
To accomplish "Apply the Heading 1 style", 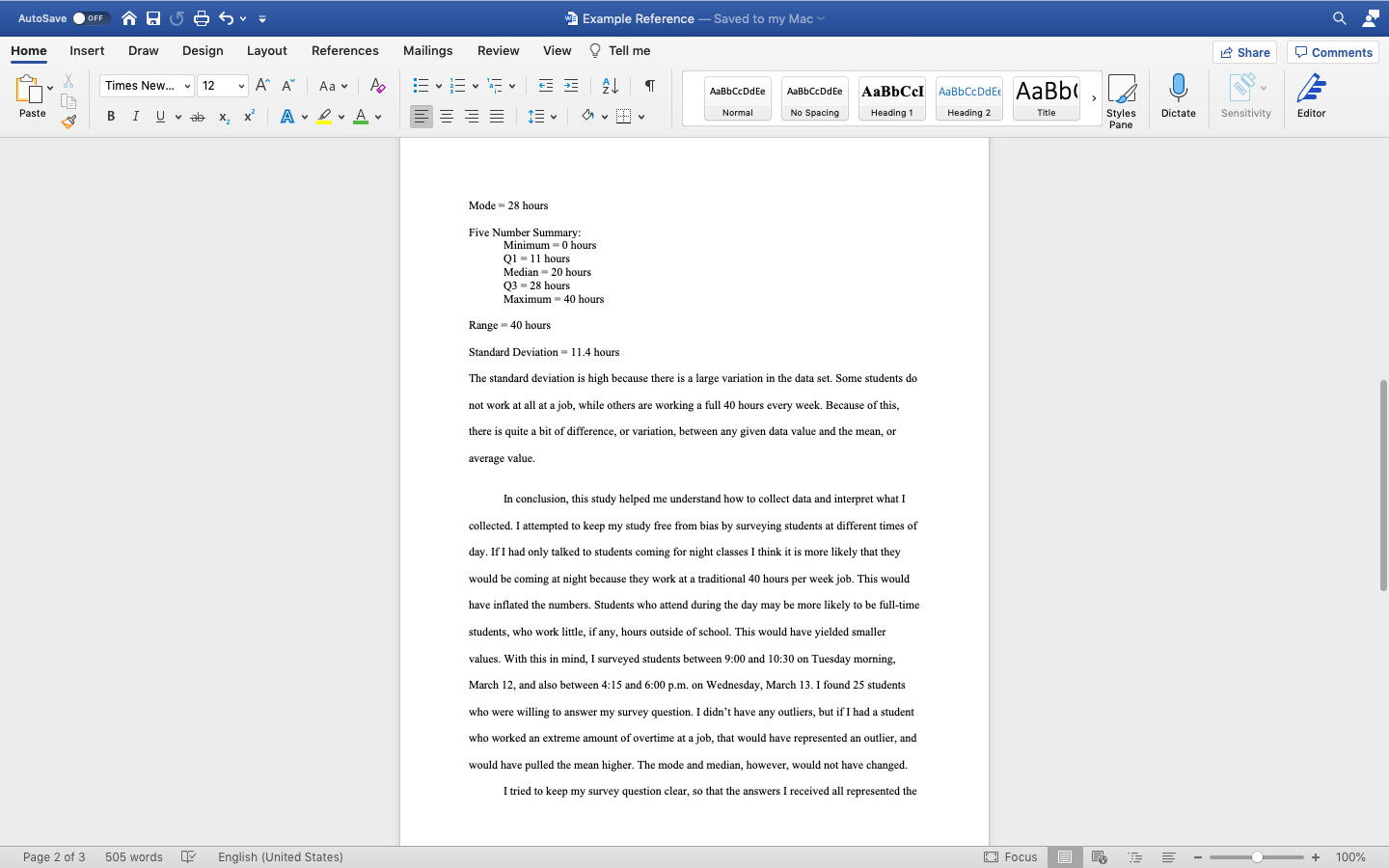I will [x=892, y=98].
